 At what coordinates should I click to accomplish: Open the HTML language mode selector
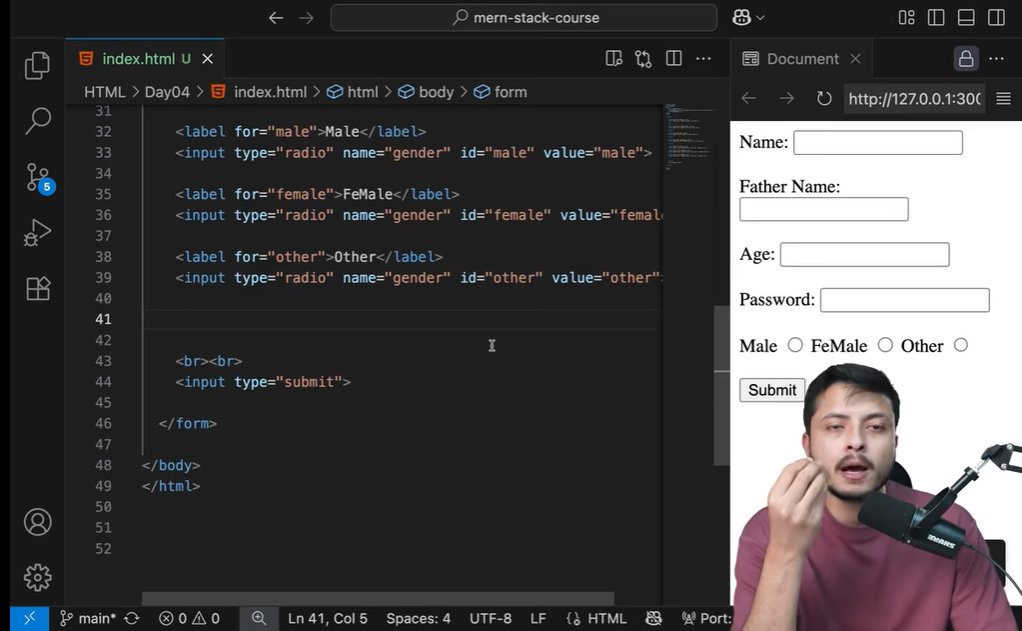(597, 618)
